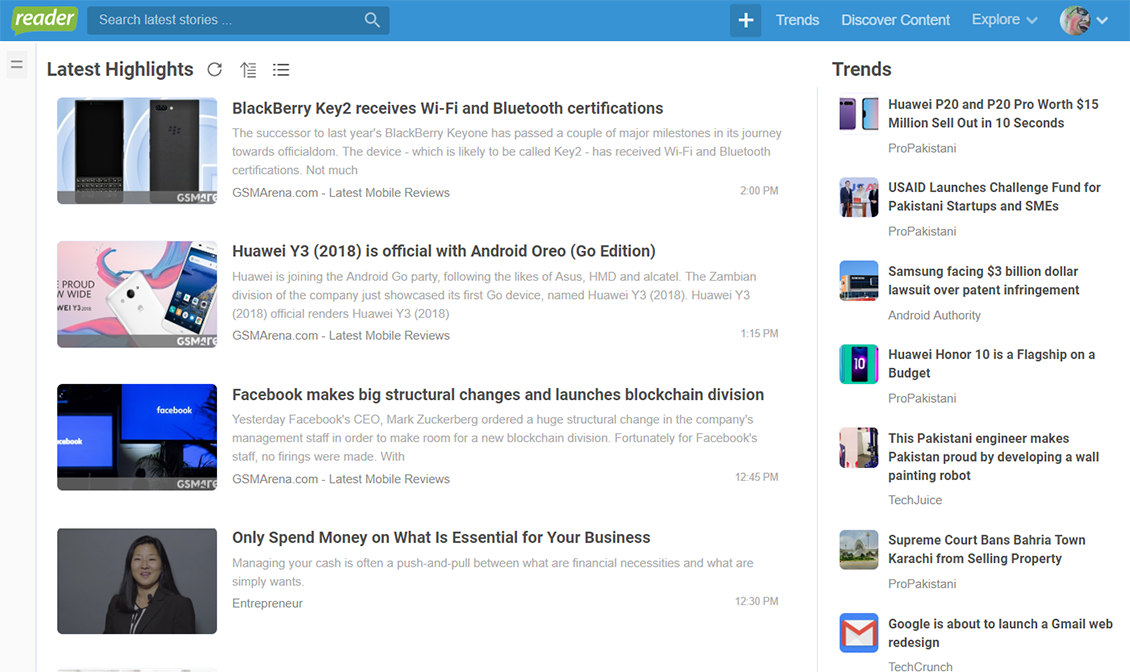Click the search magnifier icon
The height and width of the screenshot is (672, 1130).
pyautogui.click(x=372, y=20)
